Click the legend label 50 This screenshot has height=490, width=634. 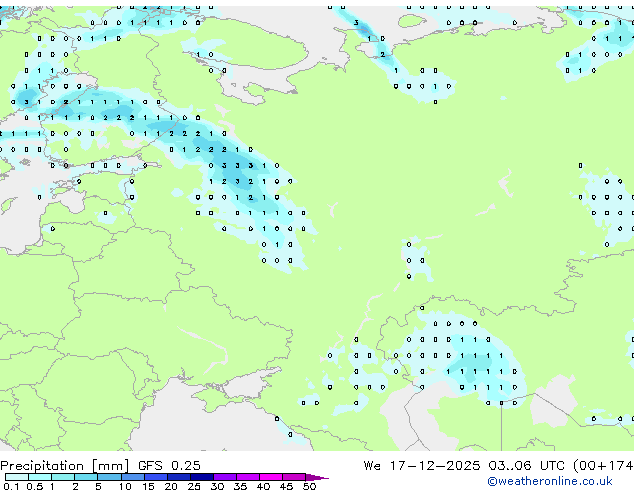click(310, 486)
